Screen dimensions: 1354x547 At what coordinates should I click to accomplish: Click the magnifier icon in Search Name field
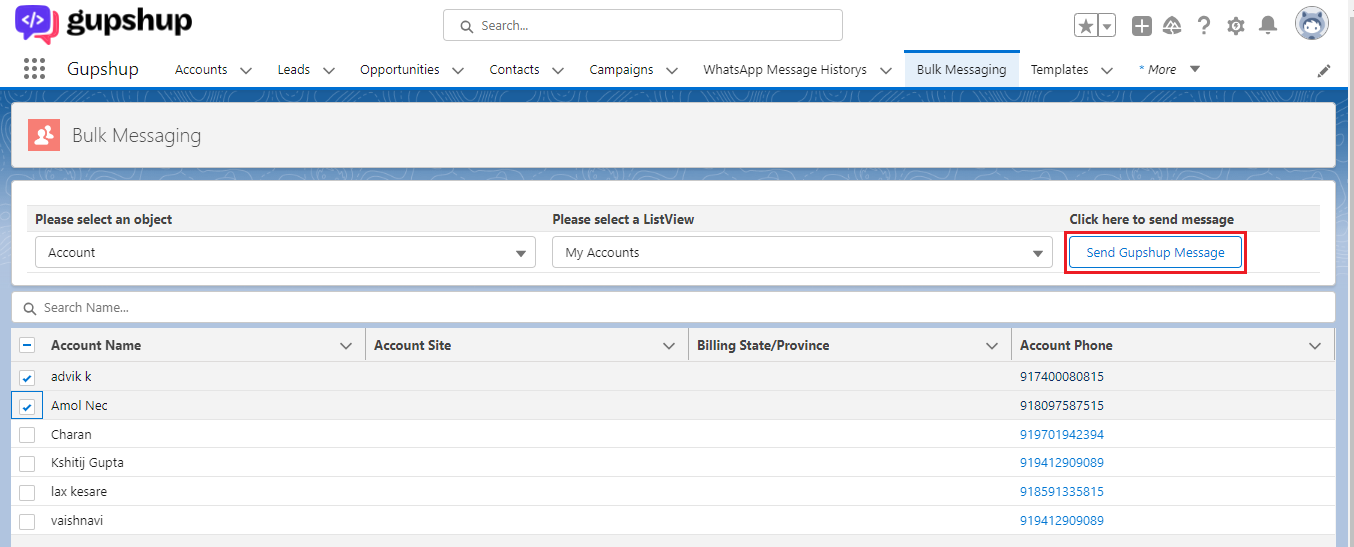tap(30, 308)
